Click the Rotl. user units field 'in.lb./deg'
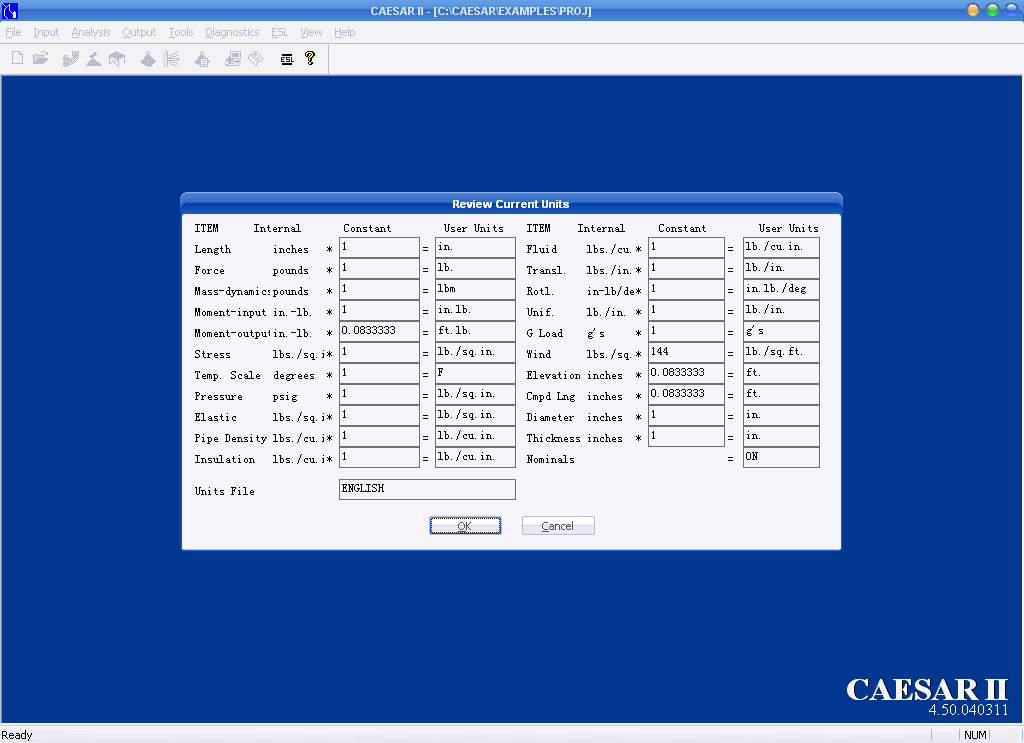The height and width of the screenshot is (743, 1024). point(781,289)
